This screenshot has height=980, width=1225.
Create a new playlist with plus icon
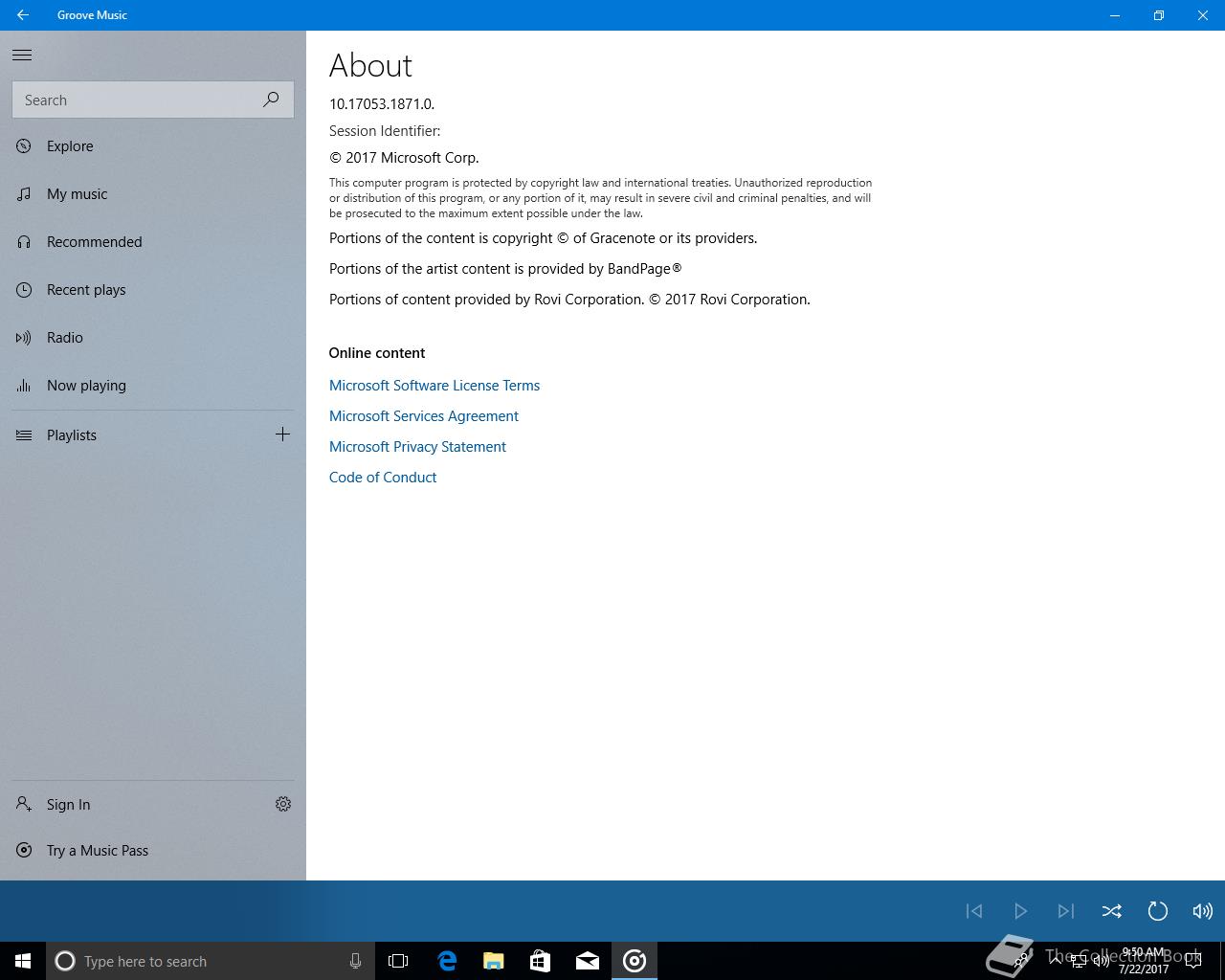pyautogui.click(x=282, y=434)
